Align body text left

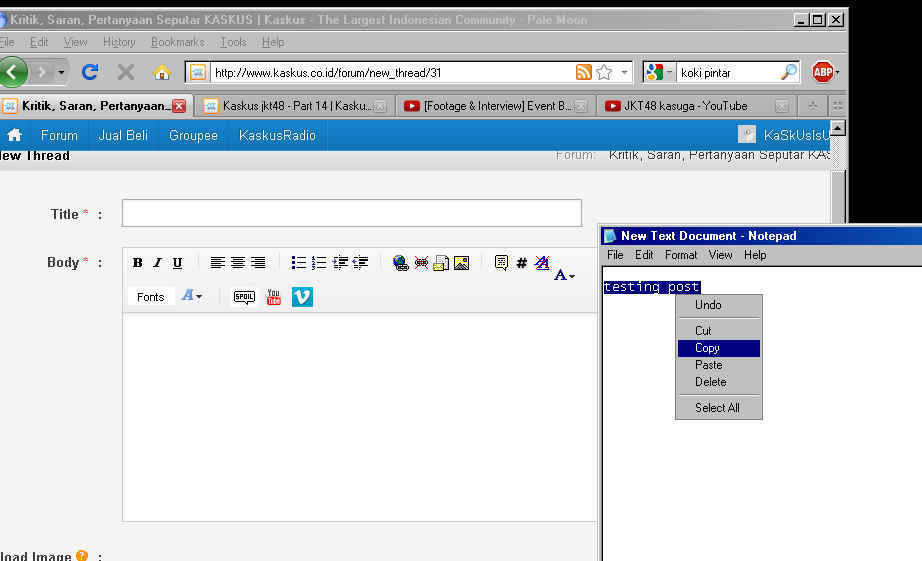(x=218, y=263)
